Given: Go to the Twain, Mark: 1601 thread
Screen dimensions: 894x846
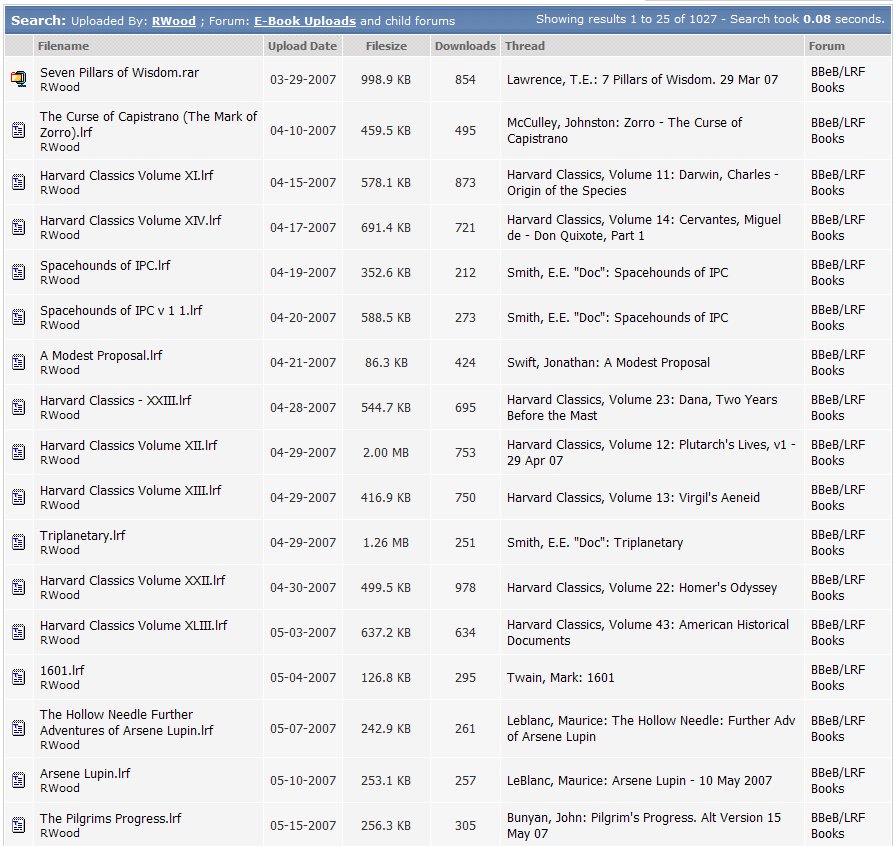Looking at the screenshot, I should point(560,678).
